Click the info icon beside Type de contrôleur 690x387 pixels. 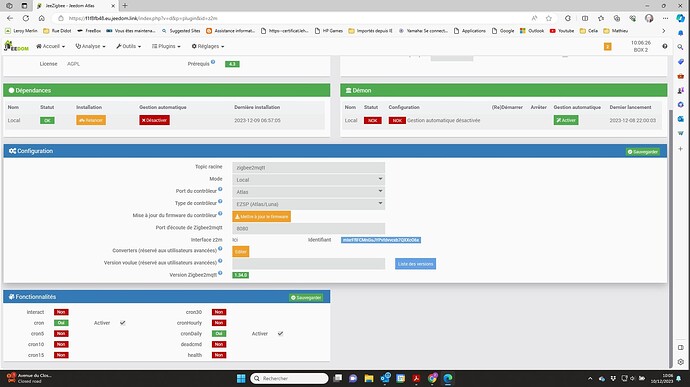pyautogui.click(x=220, y=202)
